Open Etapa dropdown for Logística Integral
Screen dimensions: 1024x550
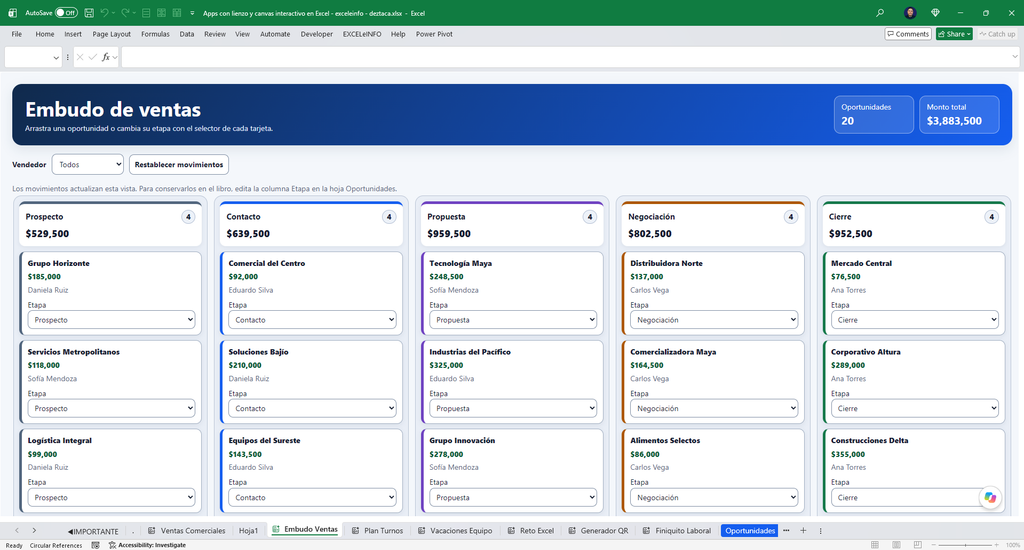[x=111, y=497]
